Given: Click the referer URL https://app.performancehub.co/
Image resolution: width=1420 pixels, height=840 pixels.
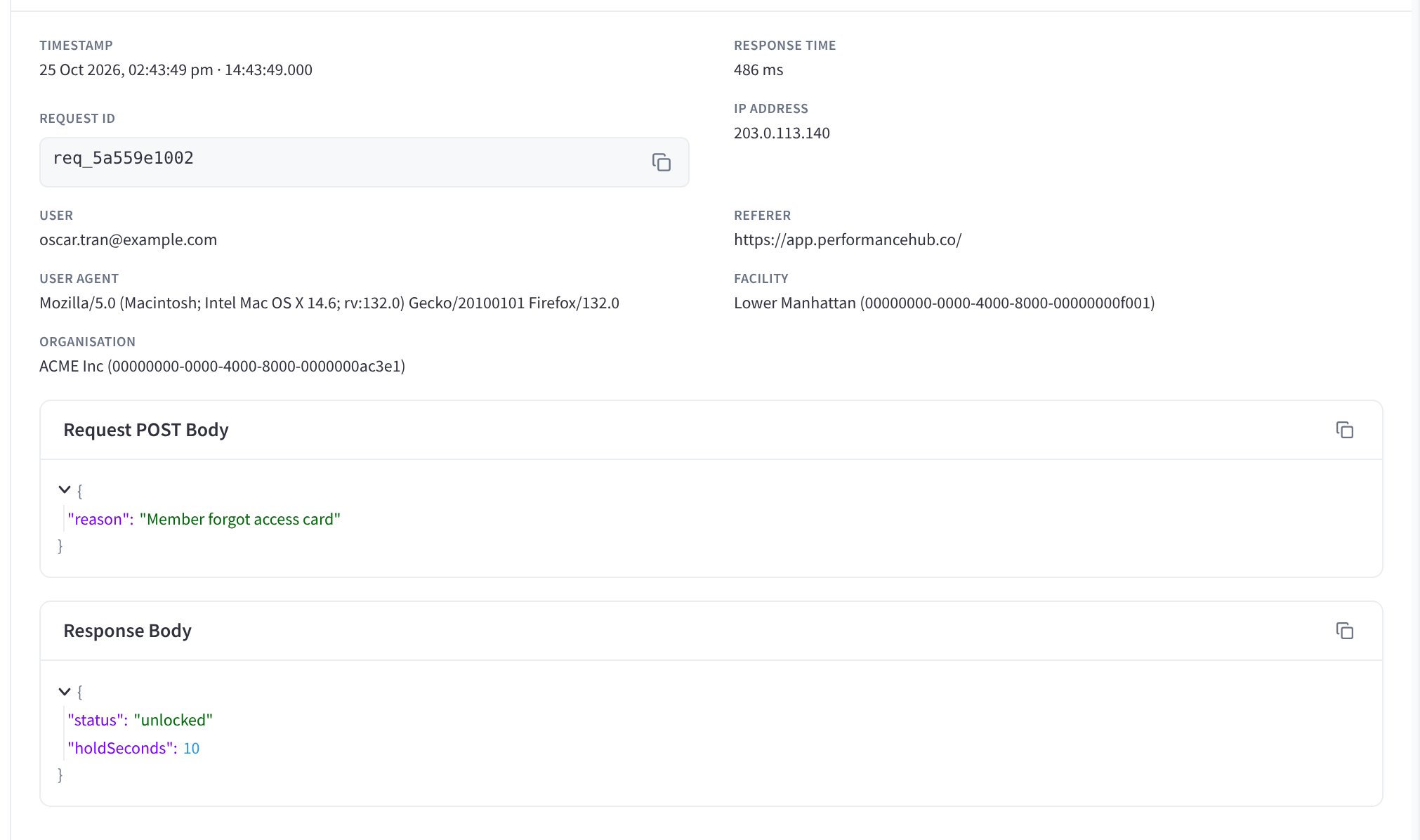Looking at the screenshot, I should tap(848, 239).
